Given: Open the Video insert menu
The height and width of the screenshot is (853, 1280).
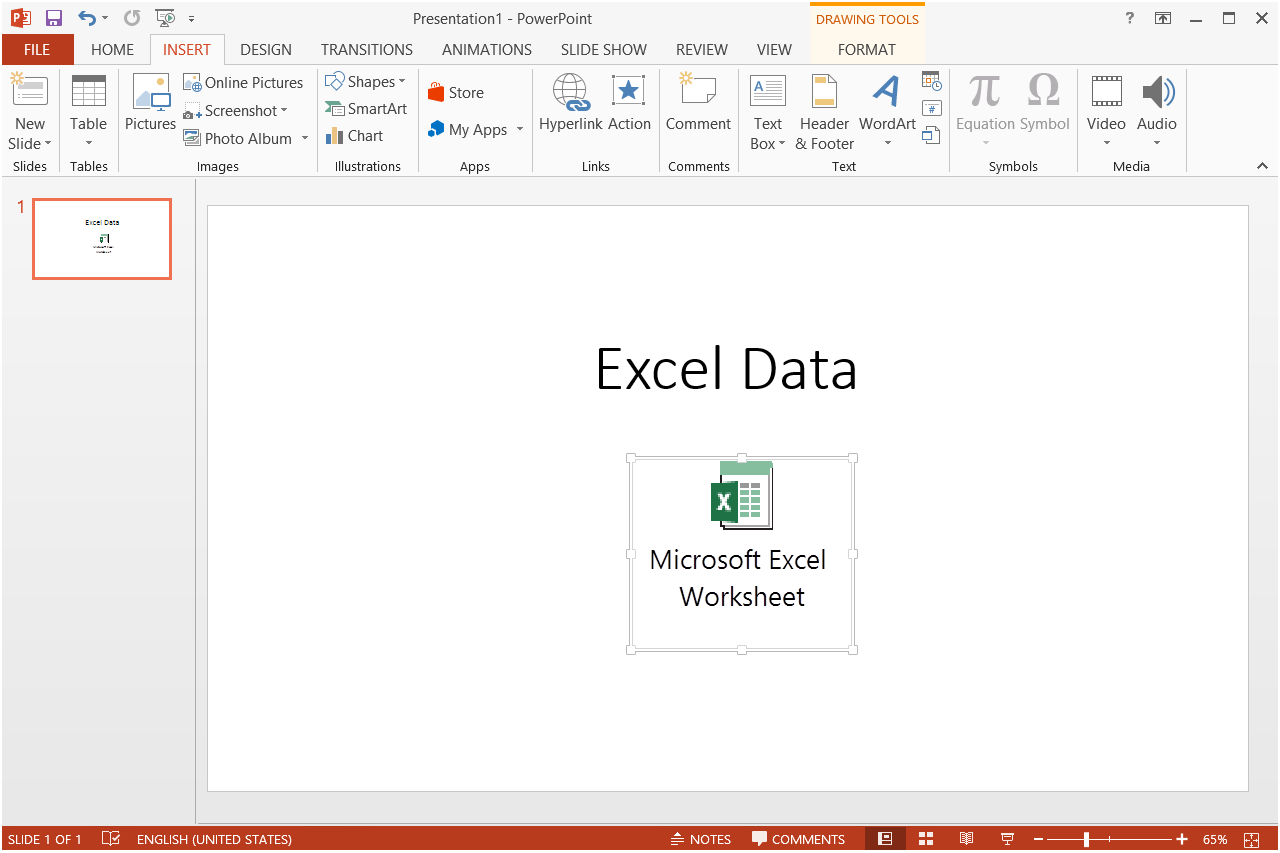Looking at the screenshot, I should (x=1106, y=113).
